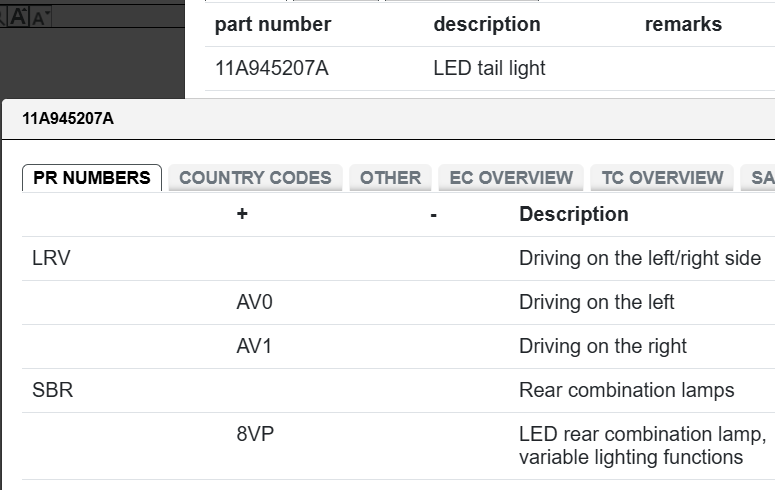Select the LED tail light description cell
Image resolution: width=775 pixels, height=490 pixels.
point(489,69)
